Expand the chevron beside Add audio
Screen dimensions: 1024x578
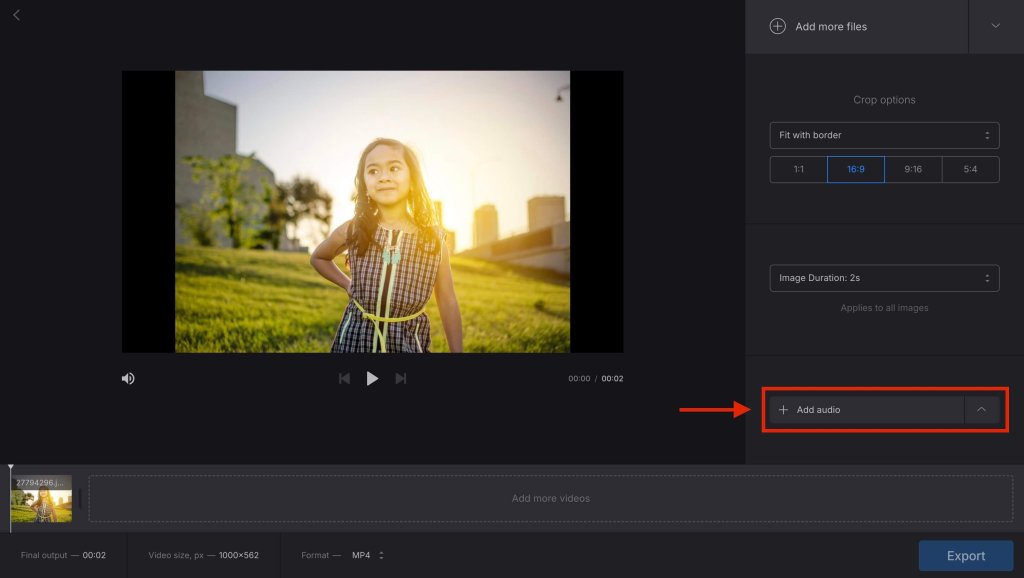coord(982,409)
